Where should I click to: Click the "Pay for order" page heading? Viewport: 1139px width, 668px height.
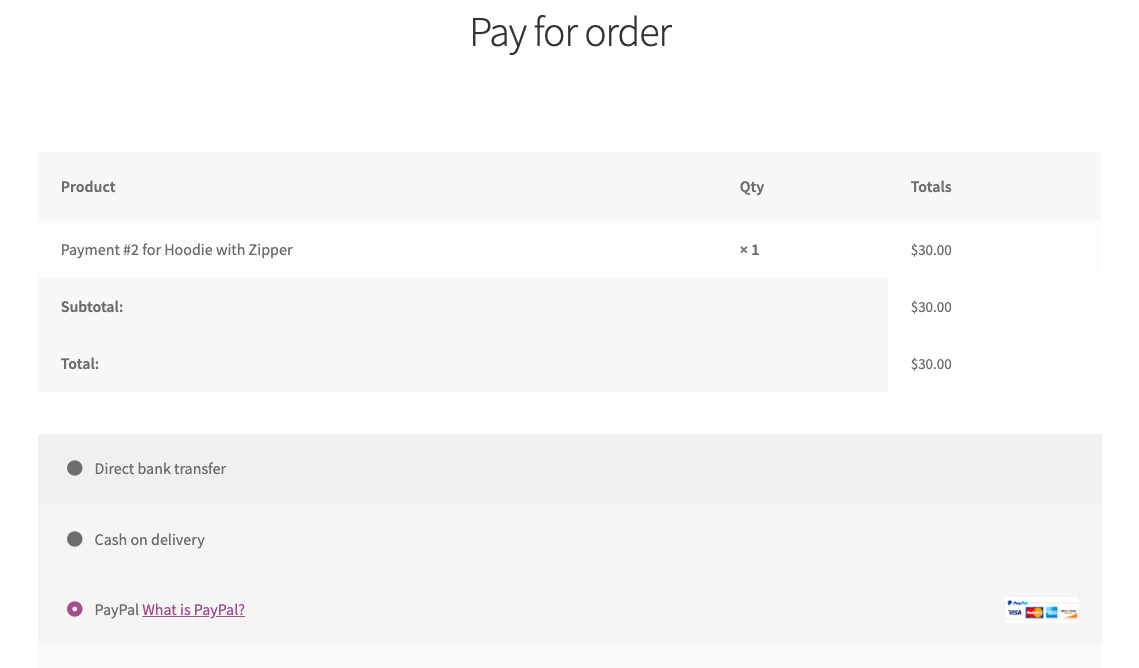click(x=570, y=33)
